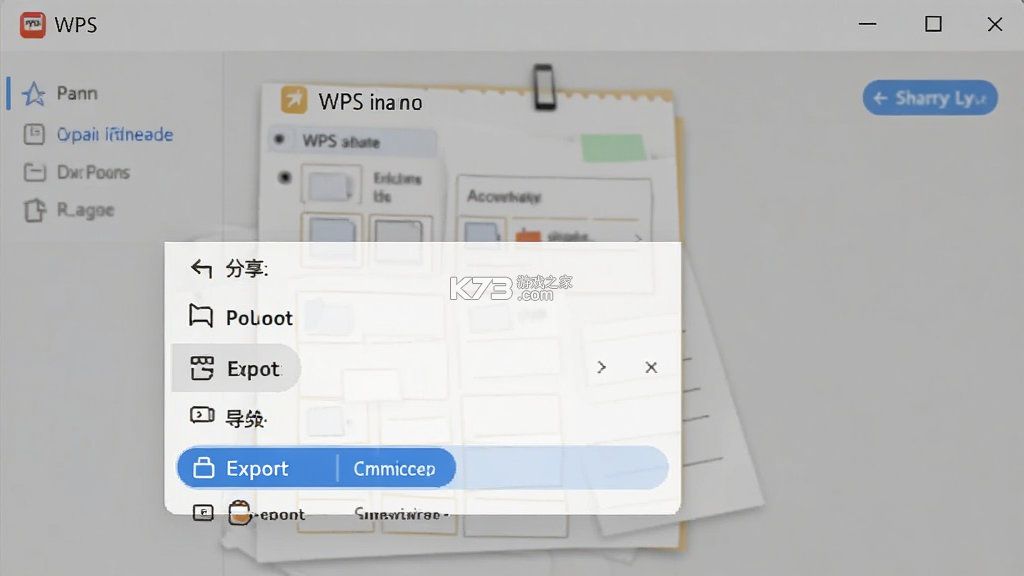
Task: Close the popup with the X button
Action: point(651,367)
